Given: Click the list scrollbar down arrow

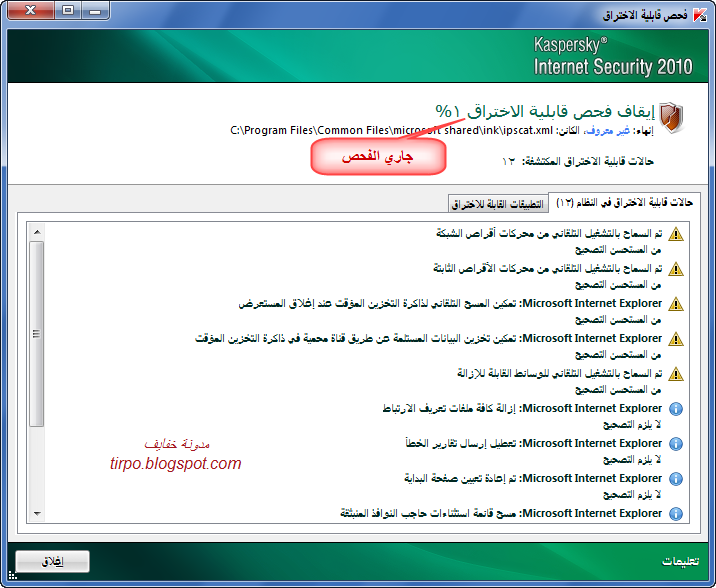Looking at the screenshot, I should coord(37,514).
